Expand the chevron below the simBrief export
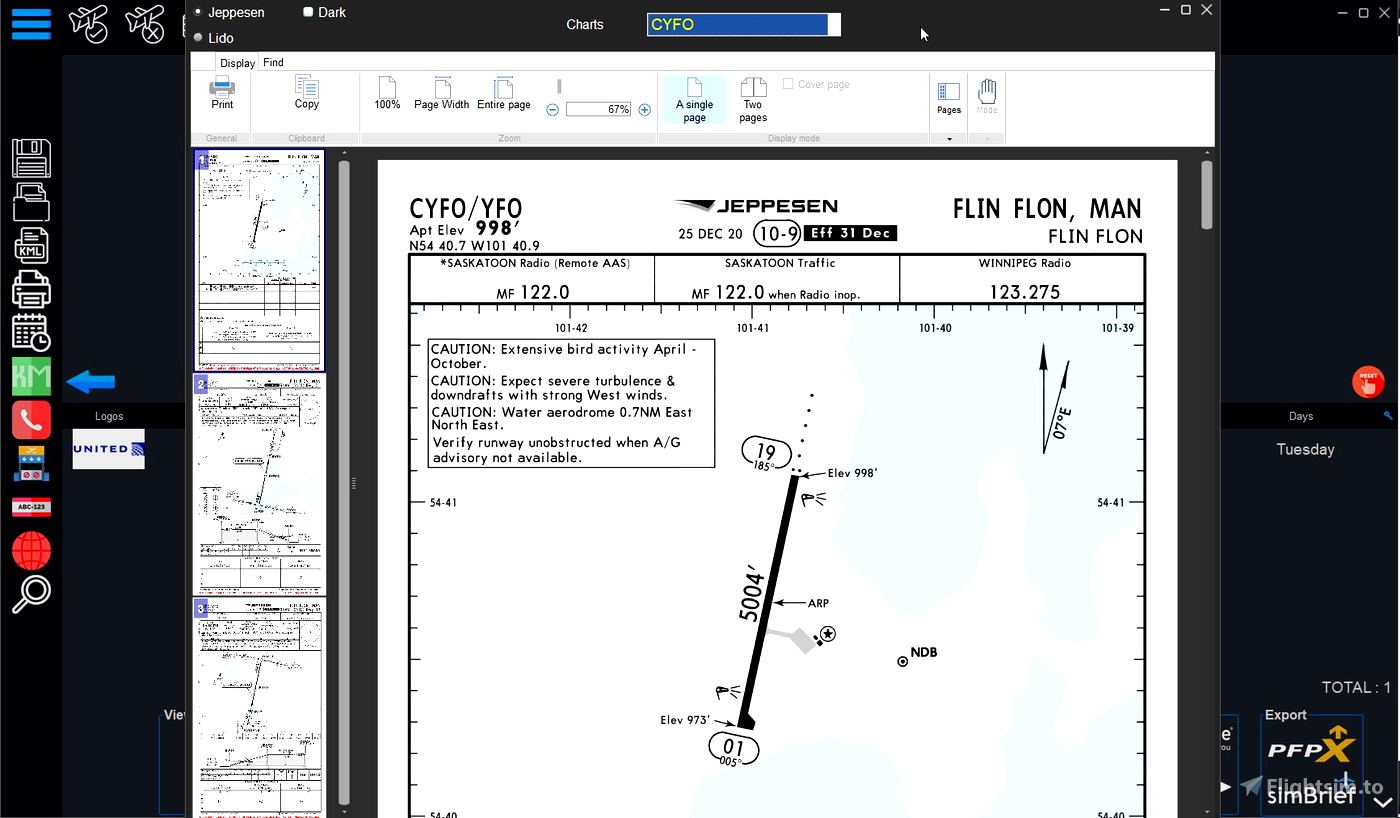 tap(1384, 800)
